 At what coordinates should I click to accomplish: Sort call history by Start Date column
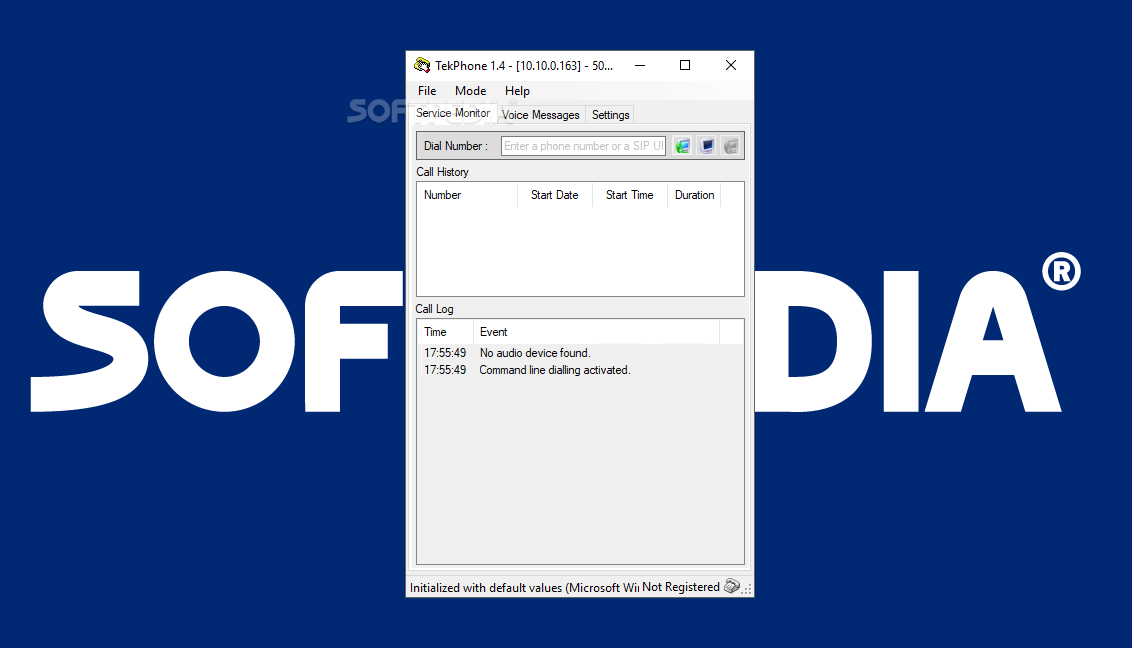pos(554,195)
